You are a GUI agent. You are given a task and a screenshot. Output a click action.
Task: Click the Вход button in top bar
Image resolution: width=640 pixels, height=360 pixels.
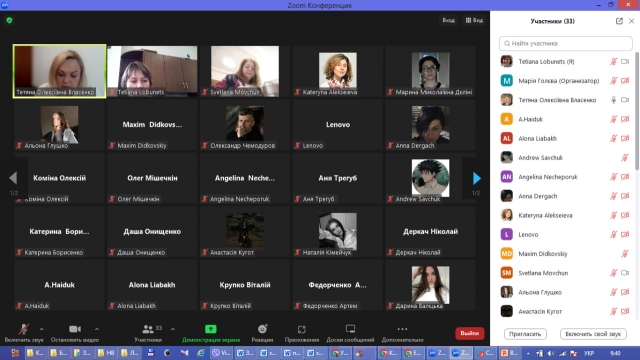pyautogui.click(x=449, y=20)
